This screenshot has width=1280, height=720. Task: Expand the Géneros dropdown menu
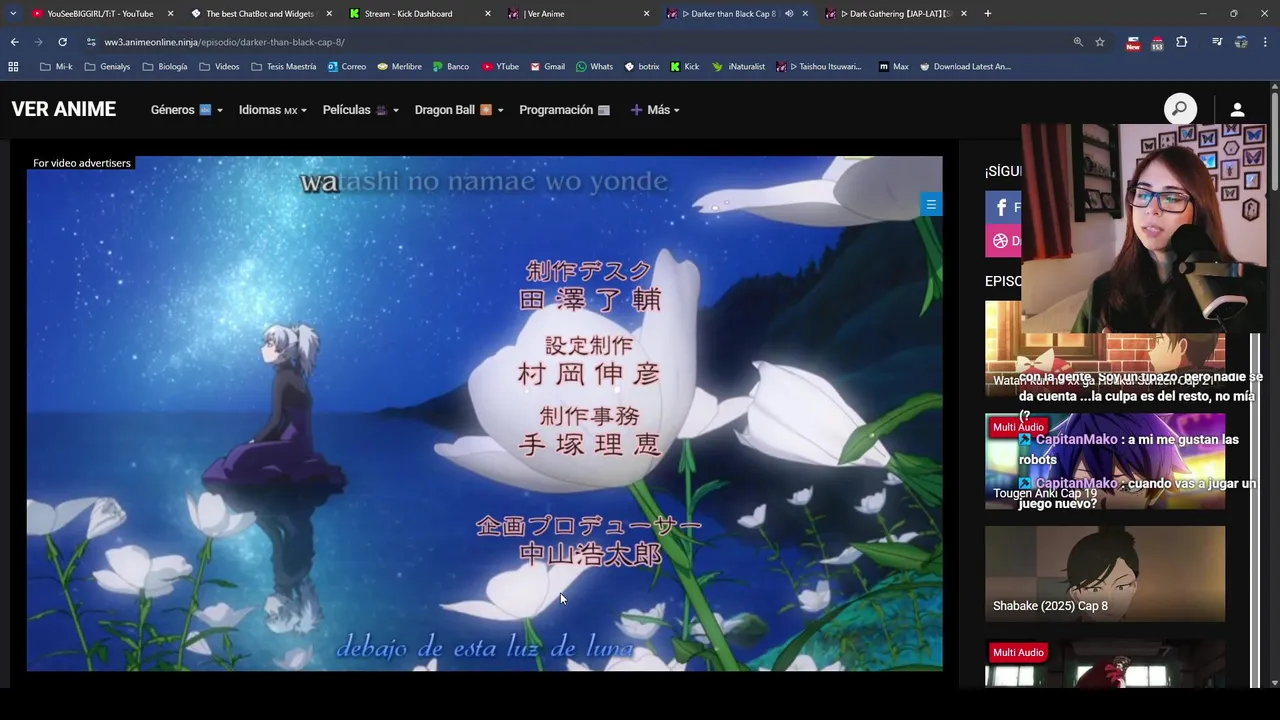[186, 110]
